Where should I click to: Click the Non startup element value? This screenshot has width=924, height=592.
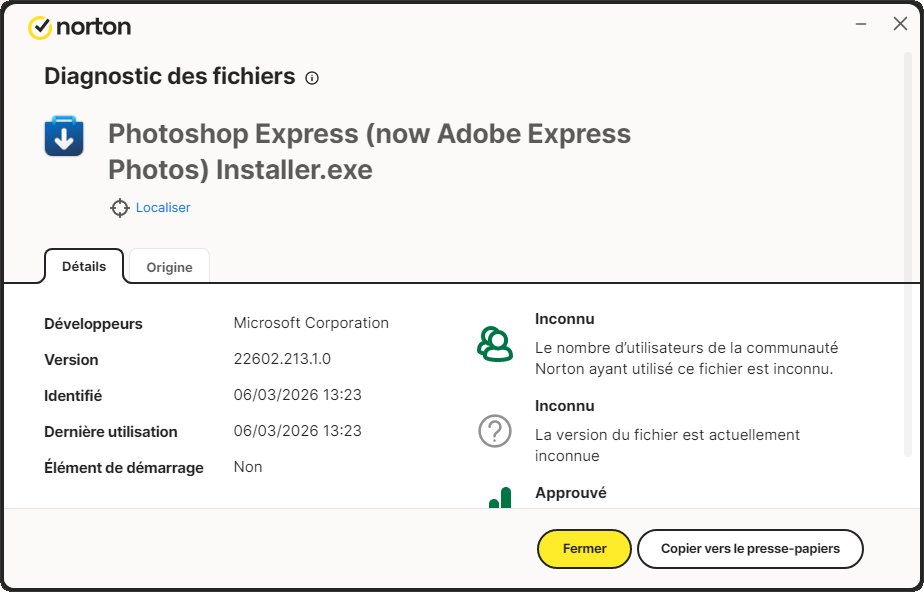tap(248, 467)
